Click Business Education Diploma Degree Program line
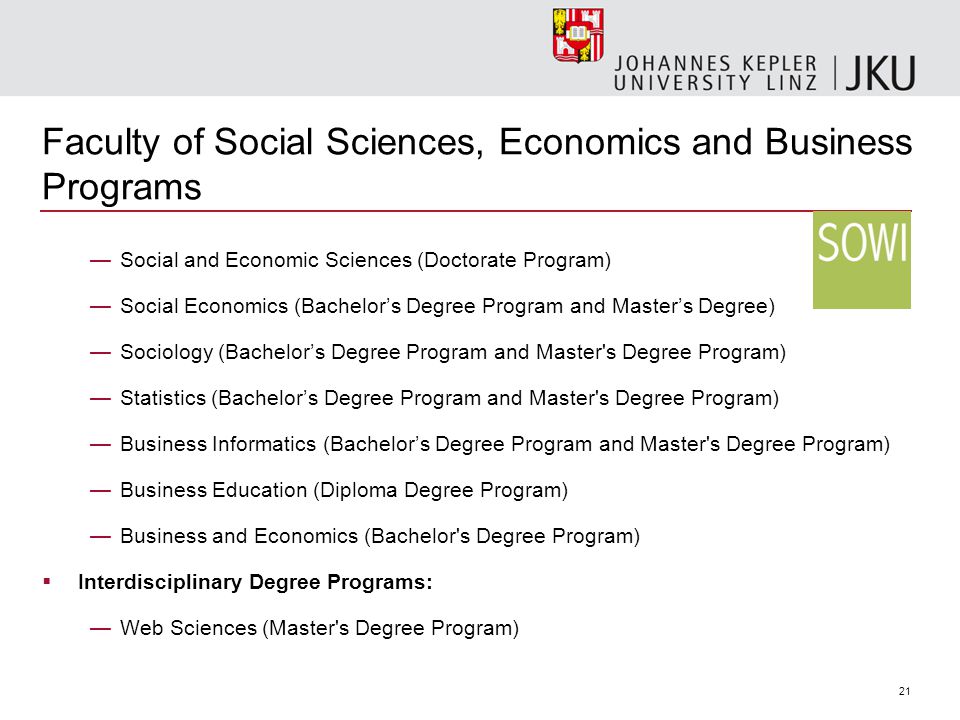 344,490
